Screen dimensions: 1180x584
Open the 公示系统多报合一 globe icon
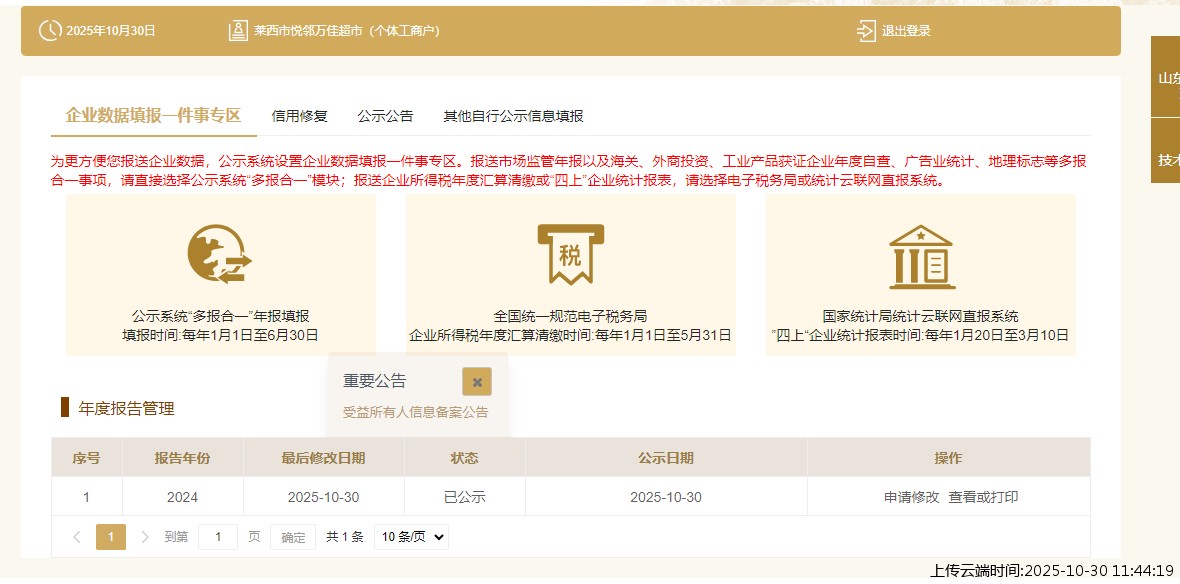pyautogui.click(x=218, y=253)
